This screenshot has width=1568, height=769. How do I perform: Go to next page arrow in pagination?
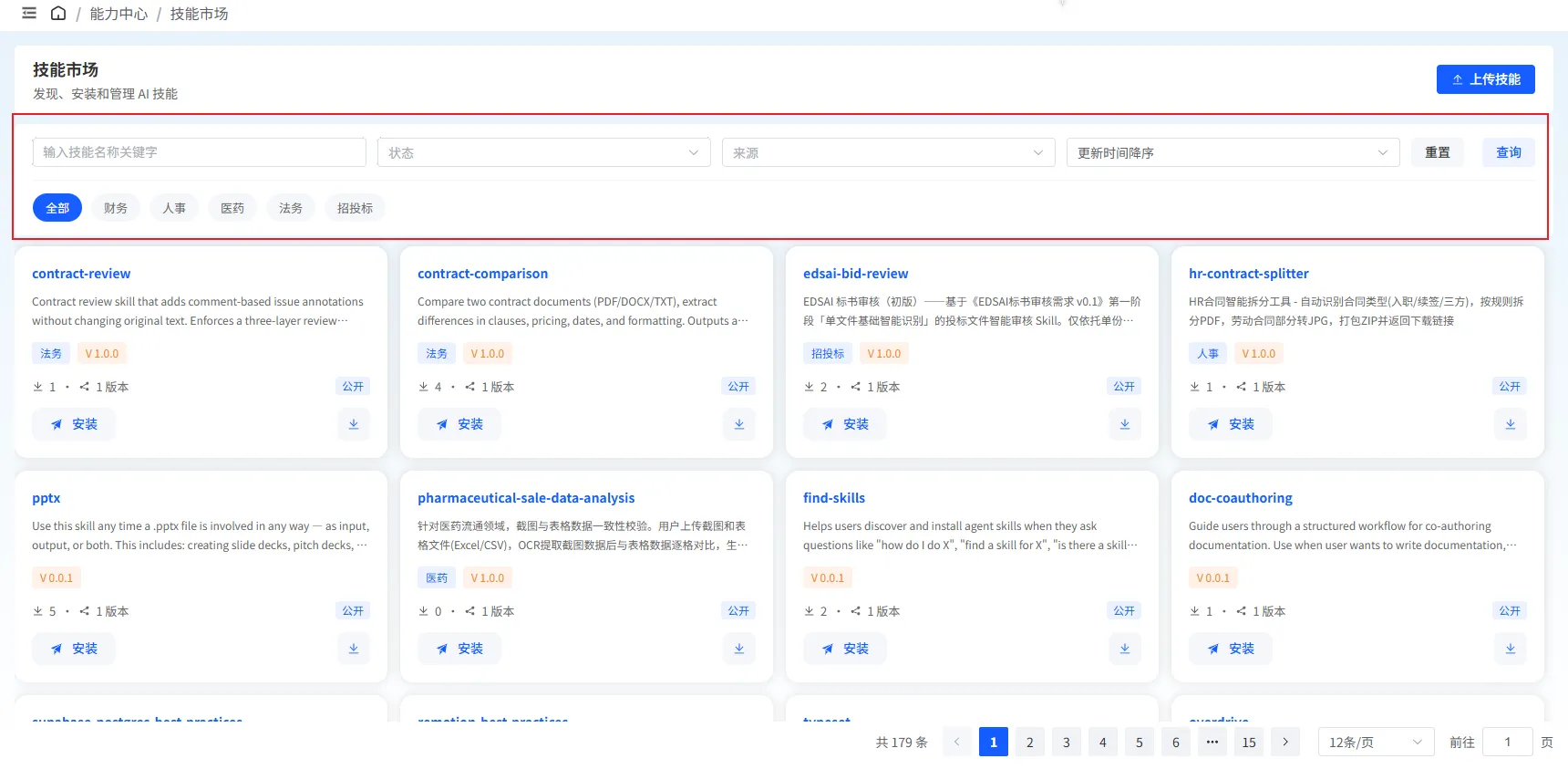tap(1285, 742)
